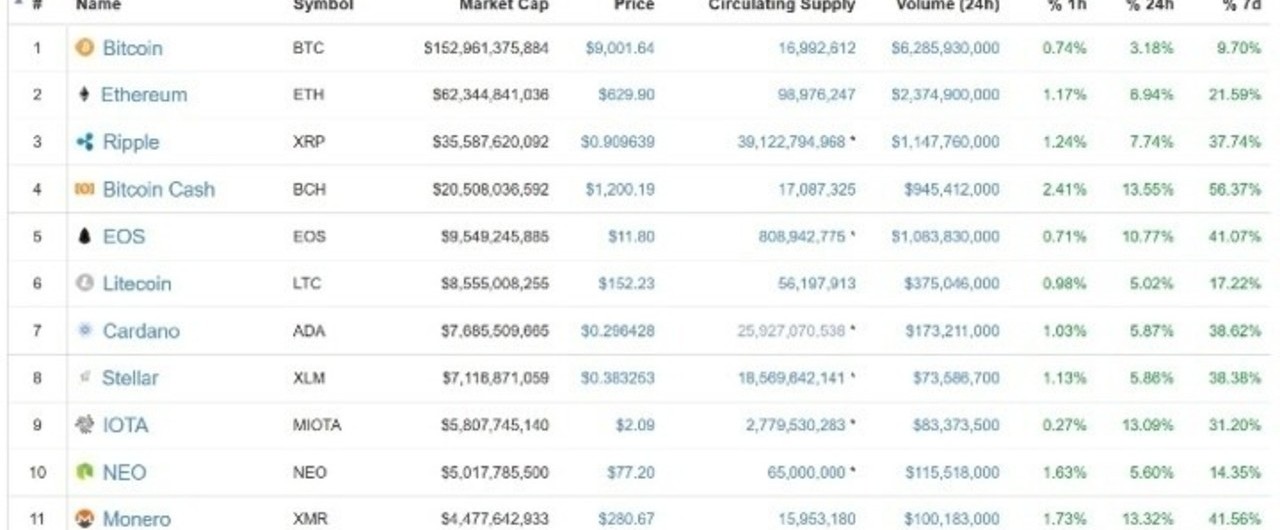This screenshot has width=1280, height=530.
Task: Sort by Name column header
Action: click(x=98, y=6)
